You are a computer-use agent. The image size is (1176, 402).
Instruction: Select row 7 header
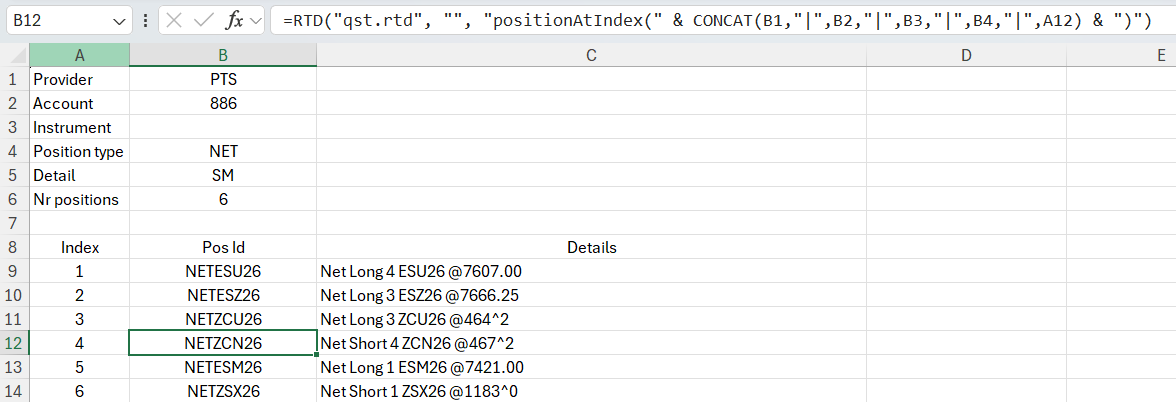pos(14,223)
